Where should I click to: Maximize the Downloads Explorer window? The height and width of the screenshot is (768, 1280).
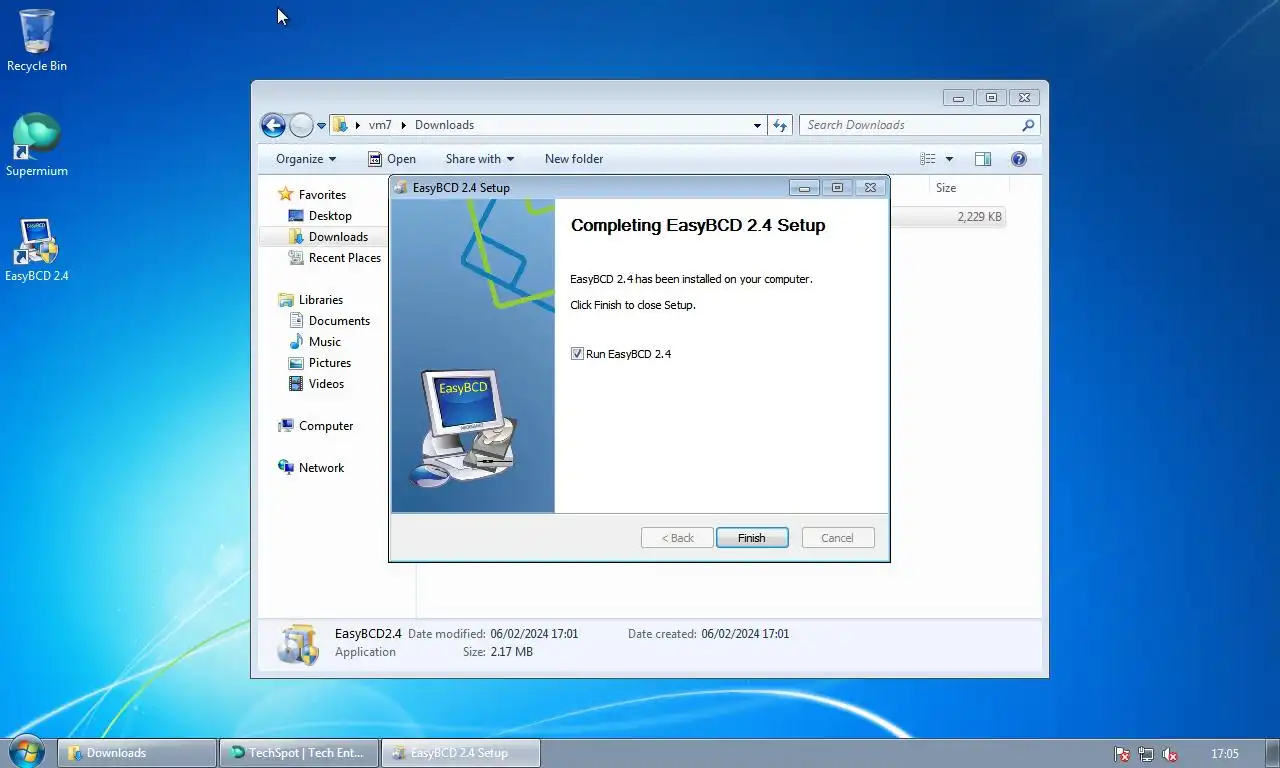tap(991, 98)
